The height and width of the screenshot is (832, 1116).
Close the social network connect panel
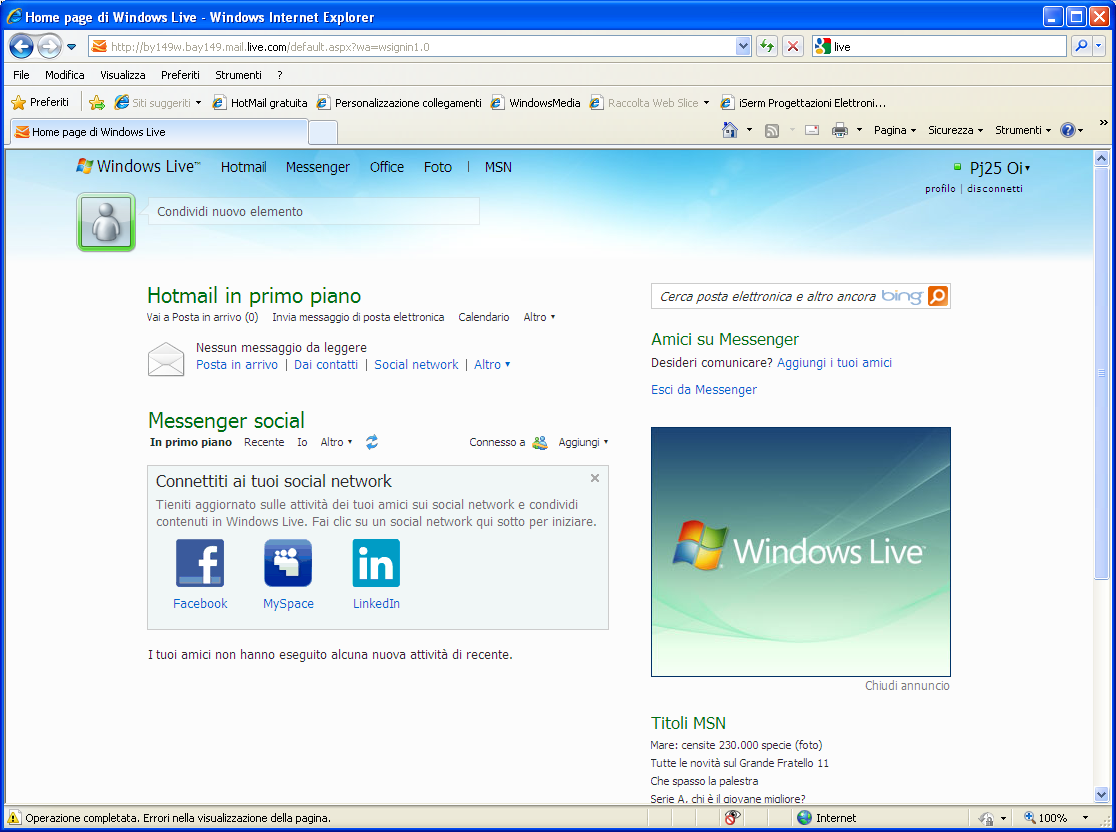point(595,478)
